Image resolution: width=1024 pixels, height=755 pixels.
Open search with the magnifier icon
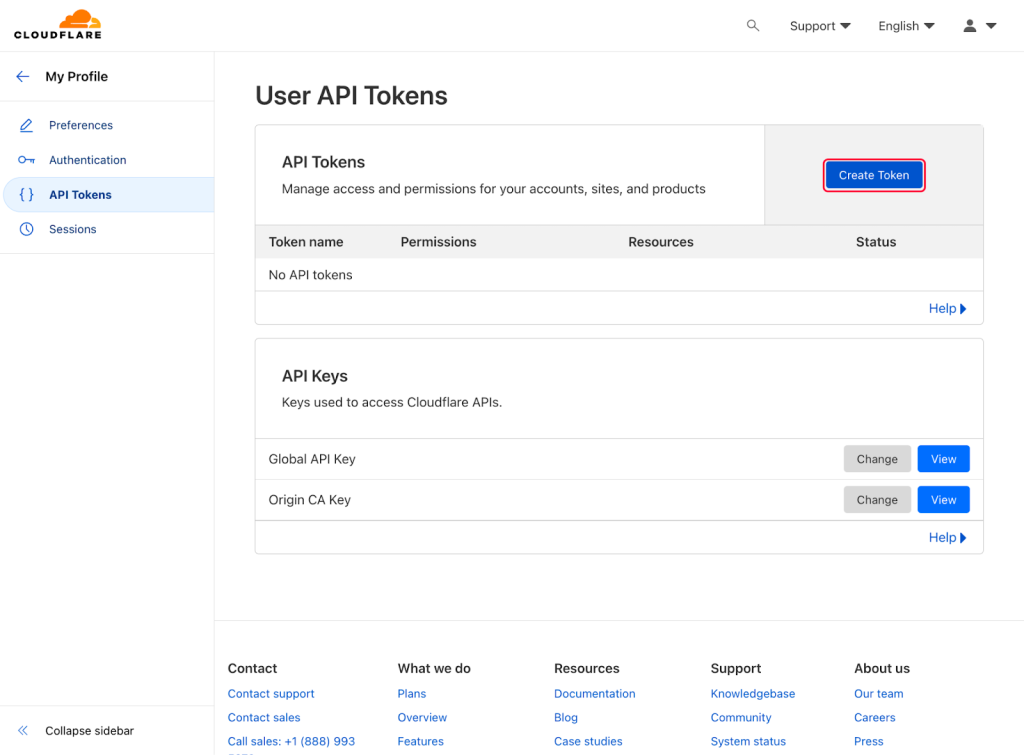coord(753,26)
